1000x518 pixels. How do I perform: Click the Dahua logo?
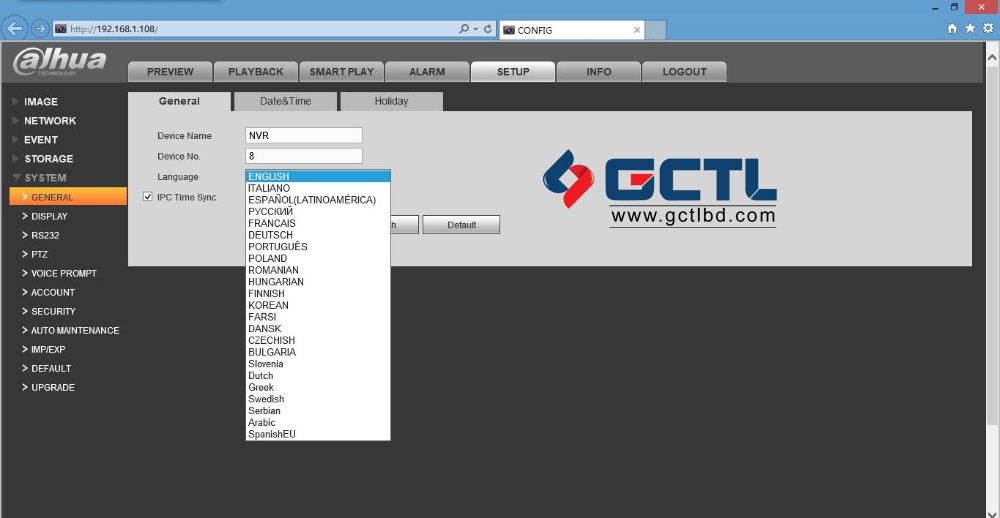click(60, 62)
